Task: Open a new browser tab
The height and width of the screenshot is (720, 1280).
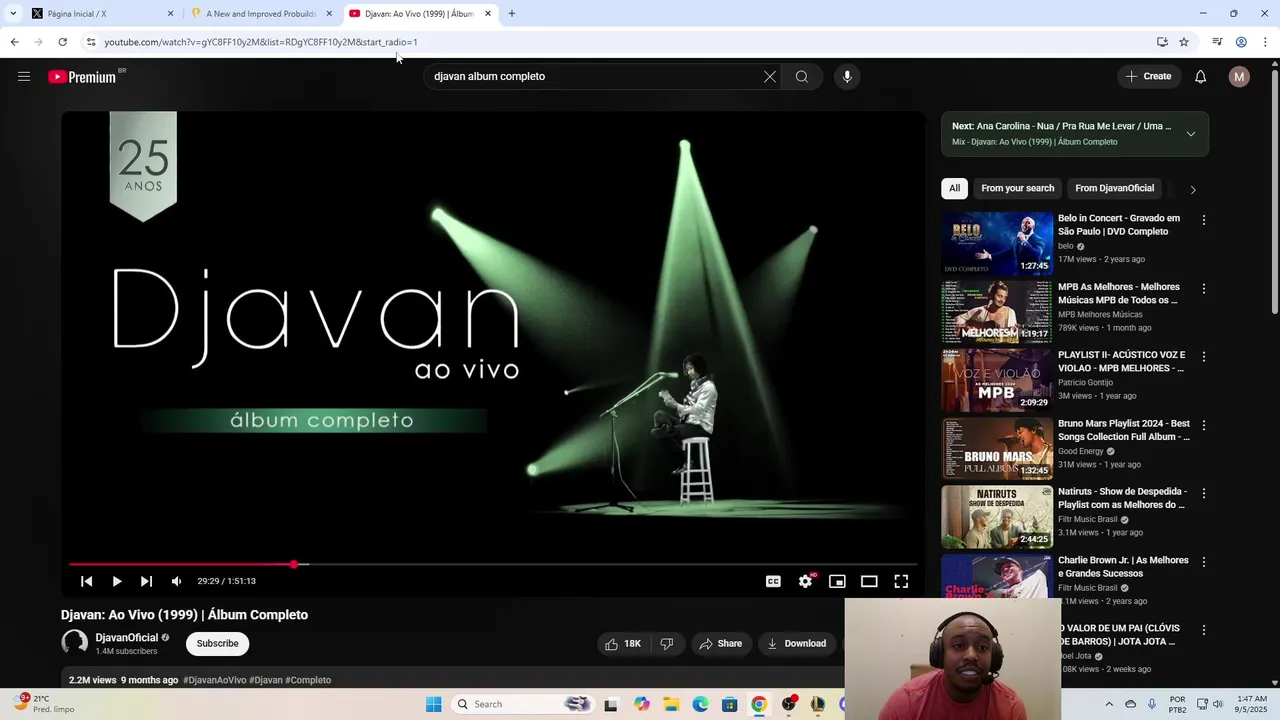Action: (x=512, y=14)
